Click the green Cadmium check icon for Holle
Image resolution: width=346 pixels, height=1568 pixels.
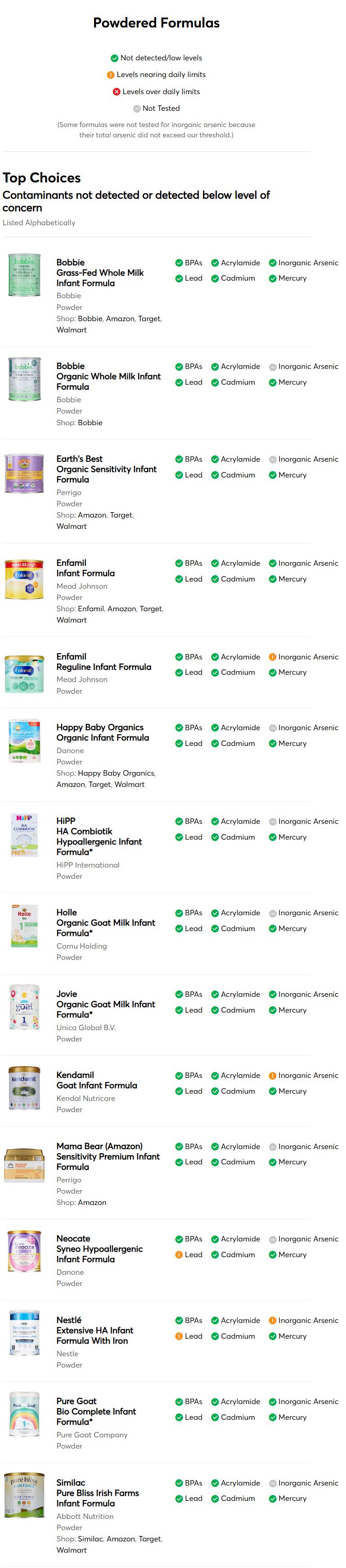[x=215, y=929]
